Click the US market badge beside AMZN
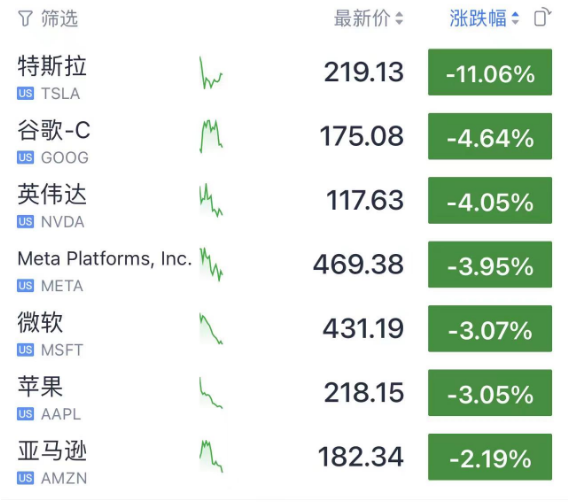The height and width of the screenshot is (504, 568). pos(25,478)
